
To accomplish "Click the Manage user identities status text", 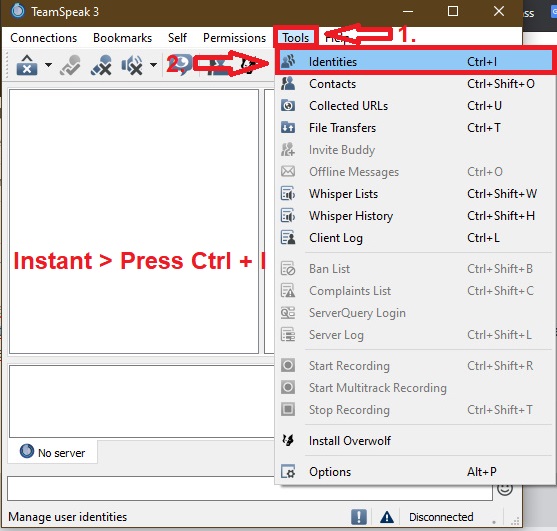I will [67, 517].
